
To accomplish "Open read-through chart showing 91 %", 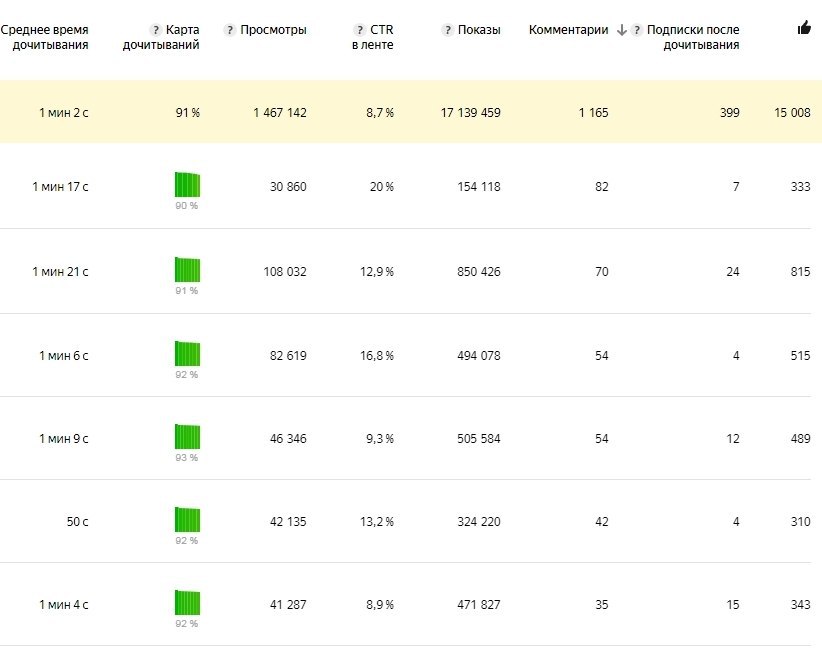I will [x=187, y=269].
